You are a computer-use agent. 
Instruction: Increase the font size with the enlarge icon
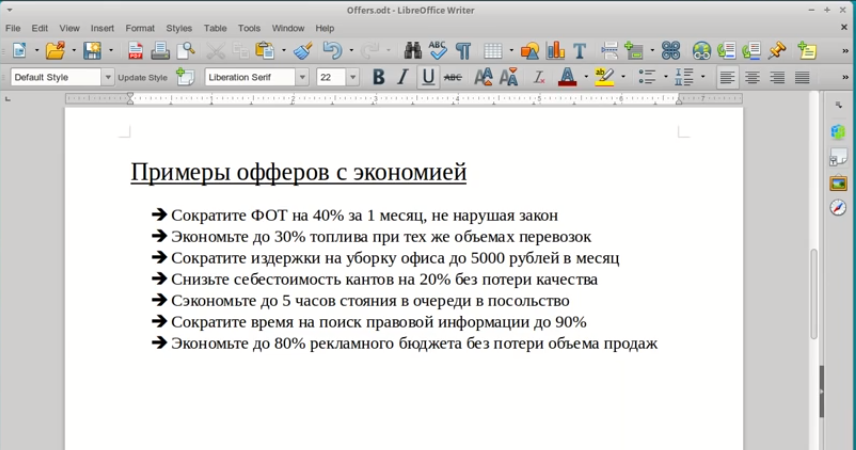483,77
